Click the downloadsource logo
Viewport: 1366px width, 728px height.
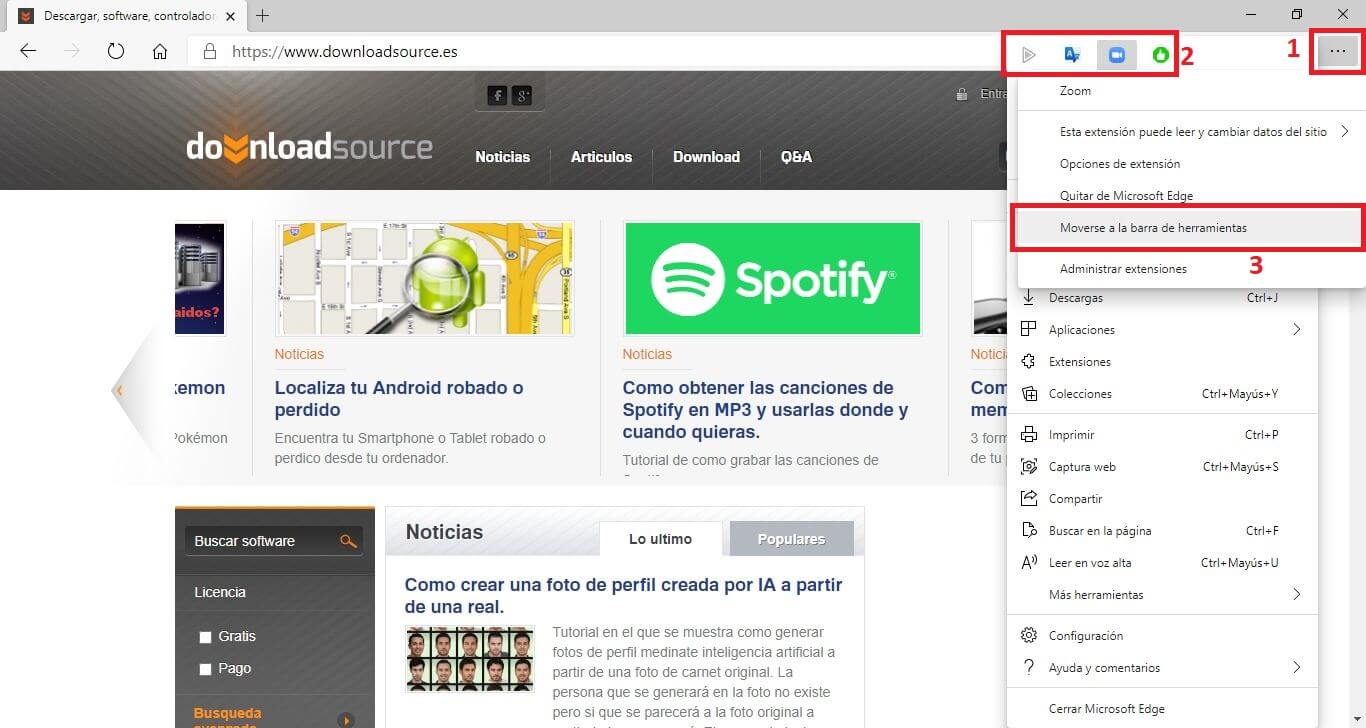tap(309, 148)
